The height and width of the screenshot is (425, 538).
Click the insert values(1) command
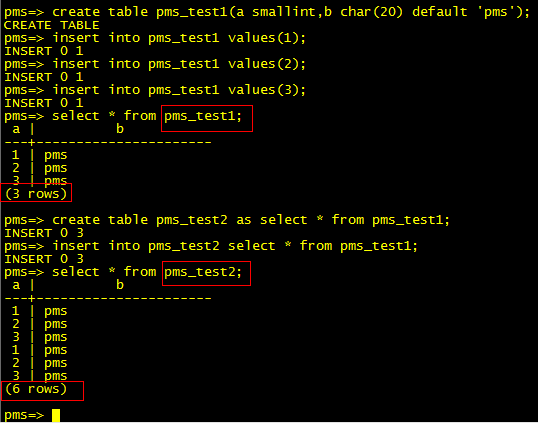[155, 38]
